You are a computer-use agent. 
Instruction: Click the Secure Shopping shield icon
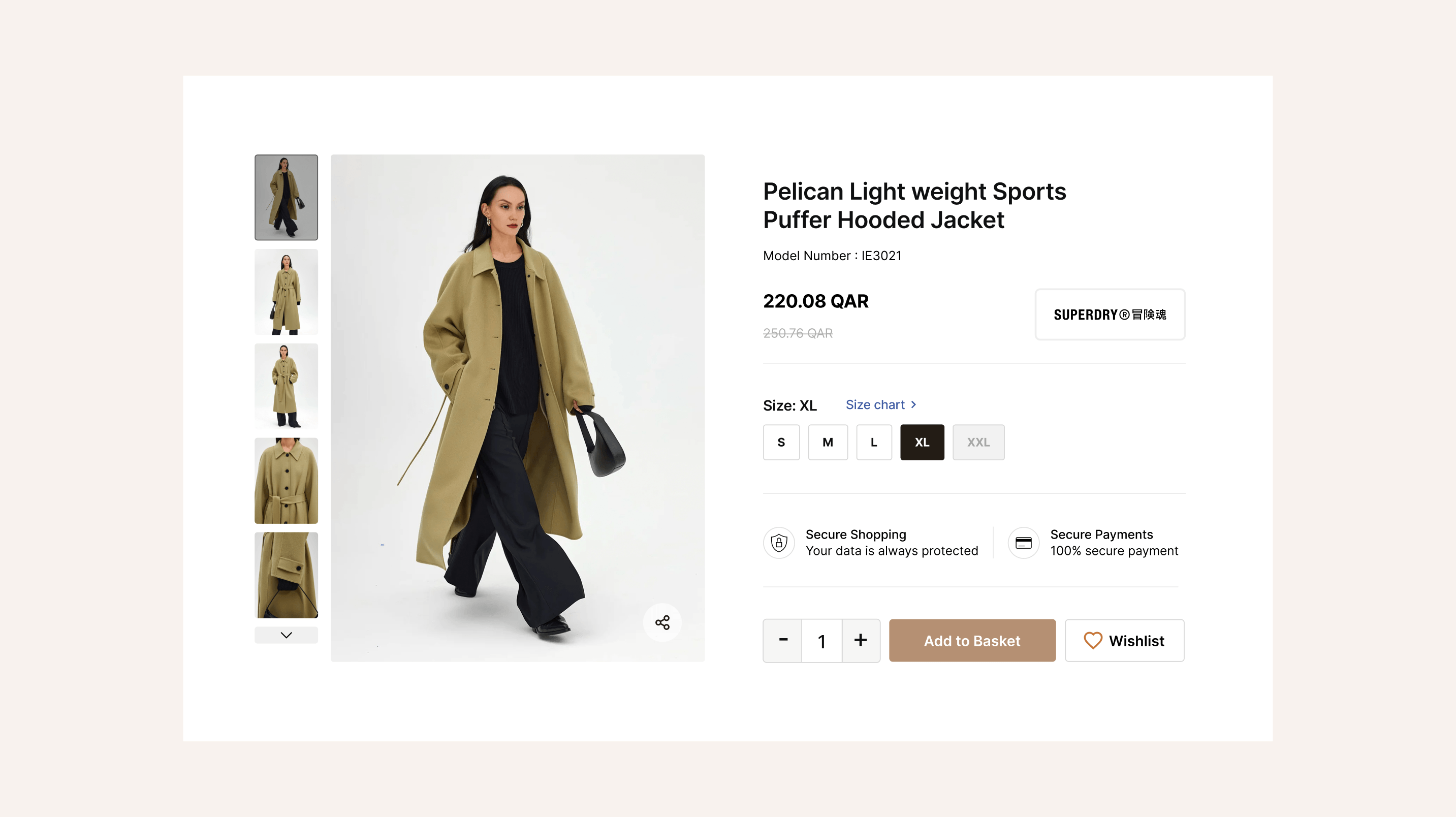779,543
